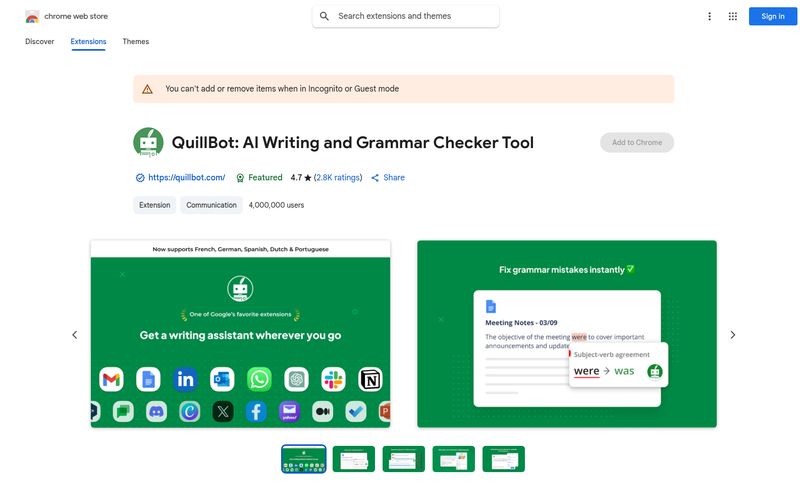Open the Google apps grid
Viewport: 800px width, 496px height.
(x=733, y=16)
